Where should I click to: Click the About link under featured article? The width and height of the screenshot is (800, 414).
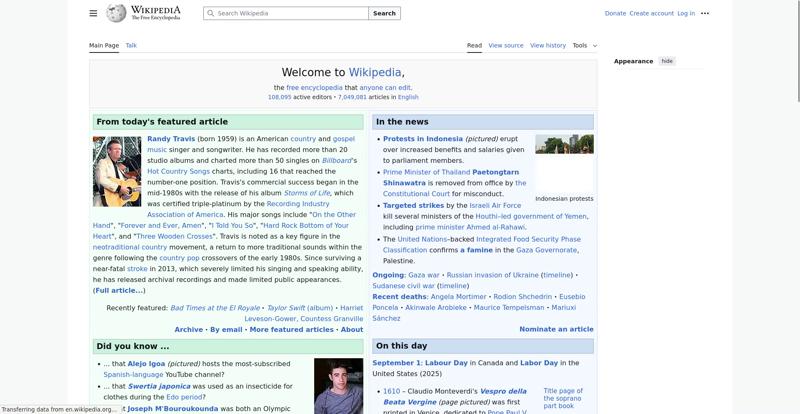(x=352, y=330)
